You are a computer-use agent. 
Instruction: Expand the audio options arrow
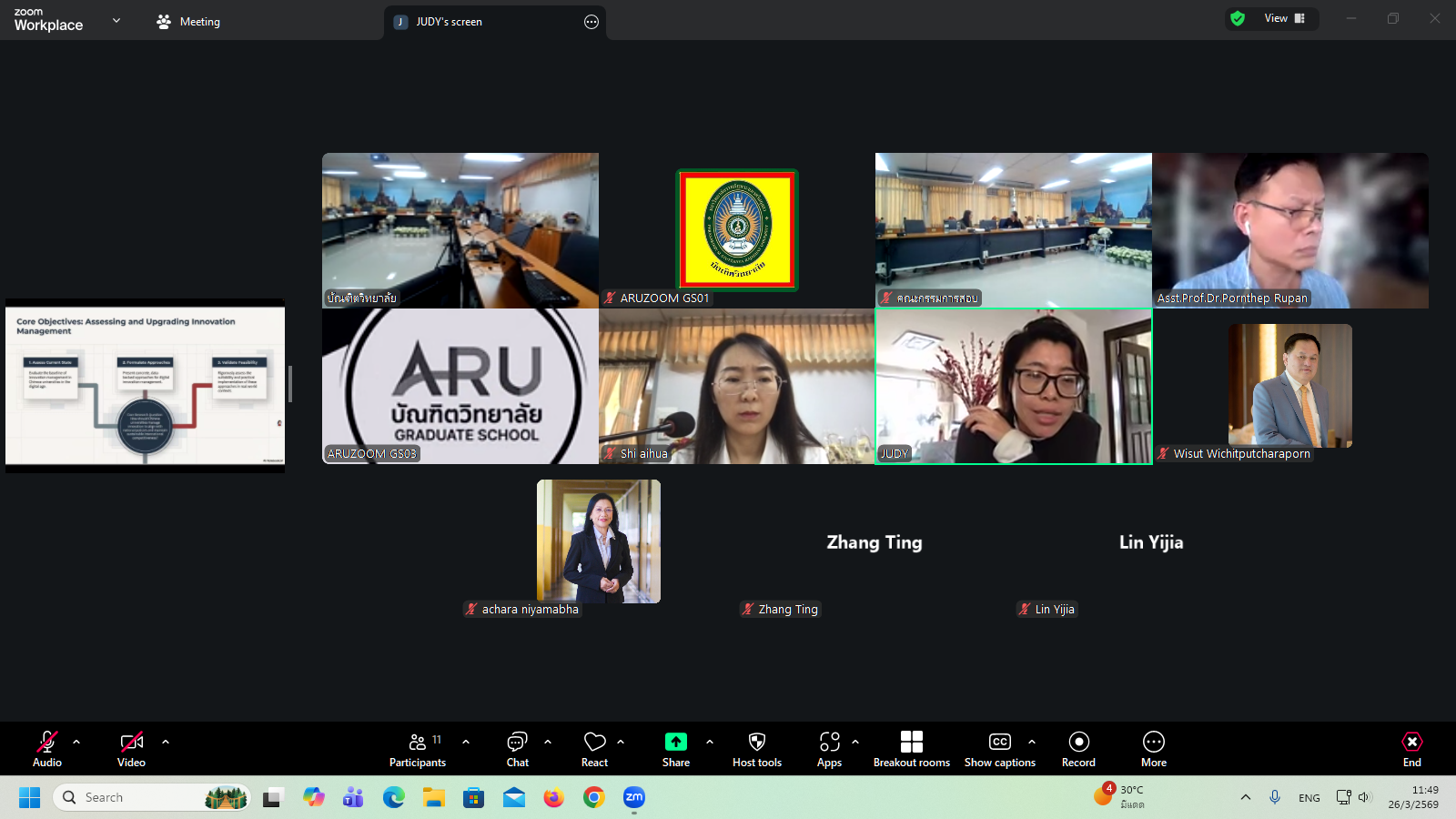tap(76, 742)
